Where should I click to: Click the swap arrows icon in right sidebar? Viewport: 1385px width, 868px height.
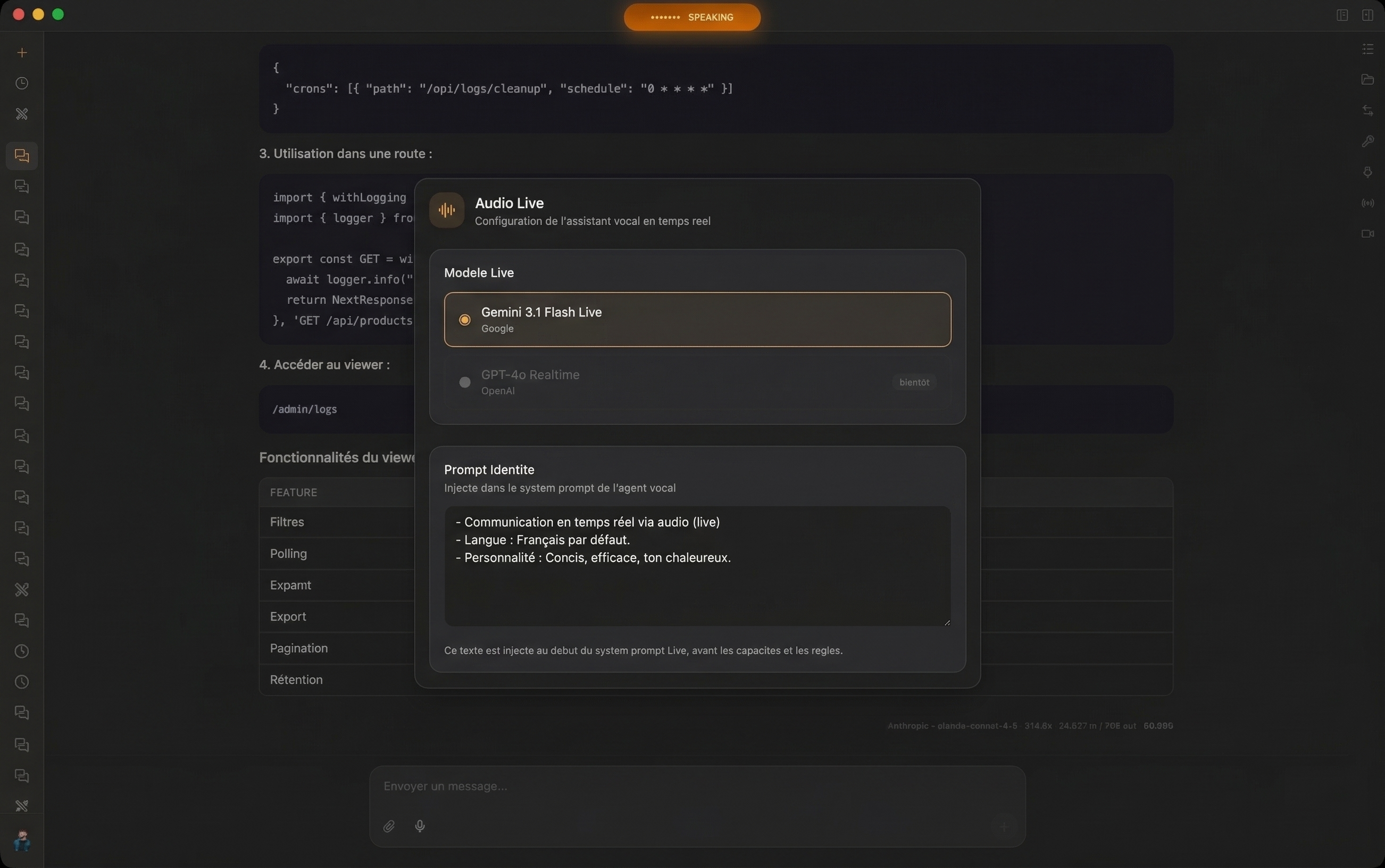[1368, 110]
